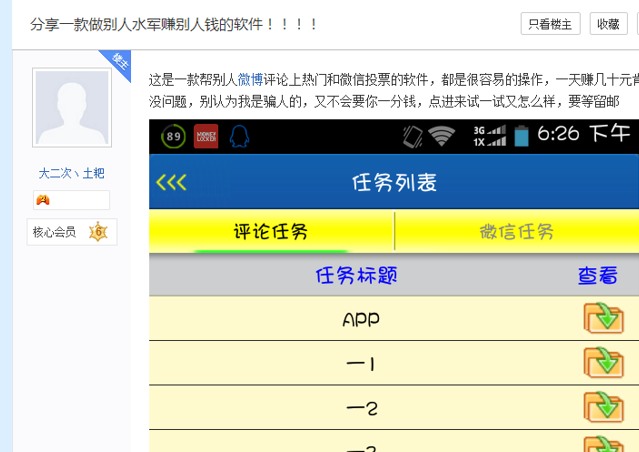Click the blue battery icon
This screenshot has width=639, height=452.
[x=521, y=136]
